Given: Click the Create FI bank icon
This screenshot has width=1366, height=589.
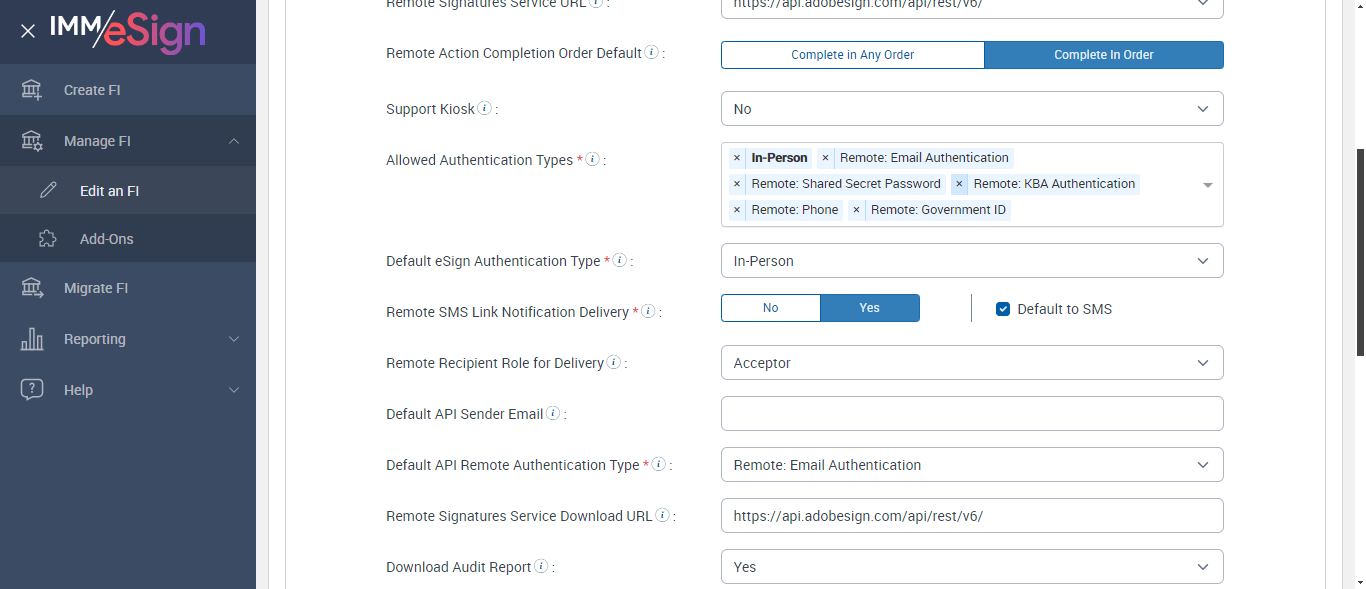Looking at the screenshot, I should [32, 90].
